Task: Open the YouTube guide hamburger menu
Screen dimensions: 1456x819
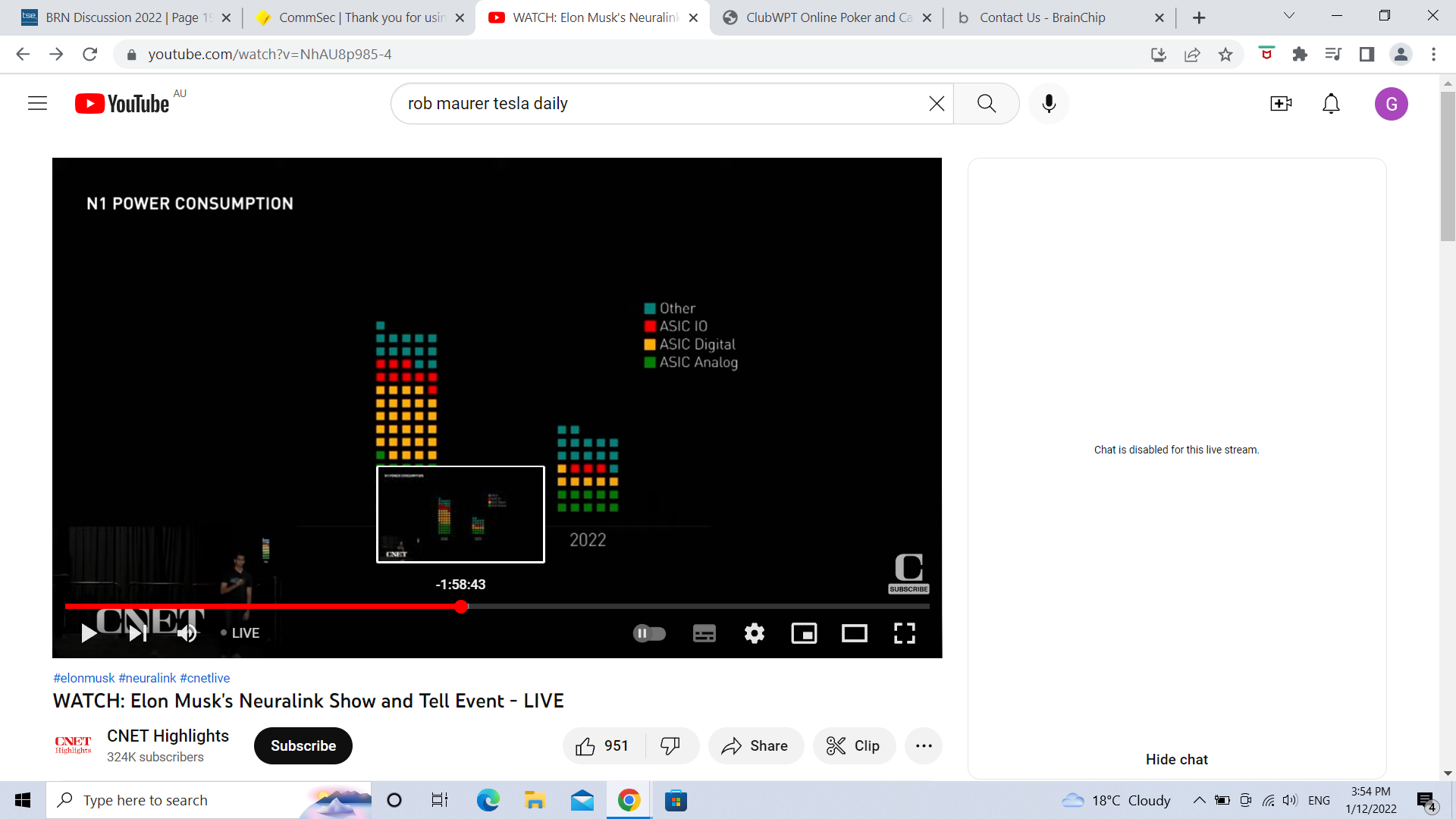Action: click(37, 103)
